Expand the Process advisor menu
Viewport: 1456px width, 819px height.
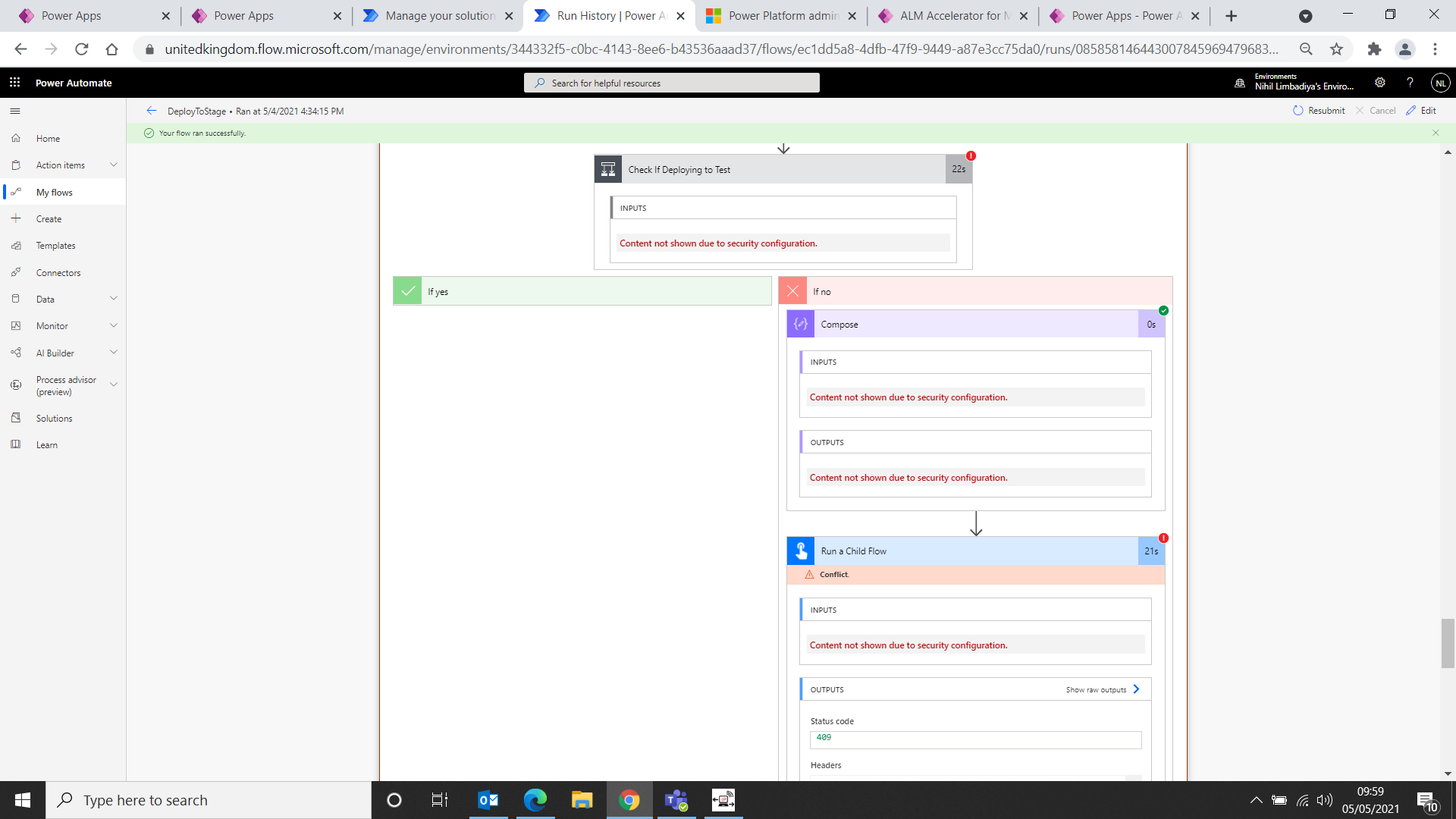click(114, 384)
